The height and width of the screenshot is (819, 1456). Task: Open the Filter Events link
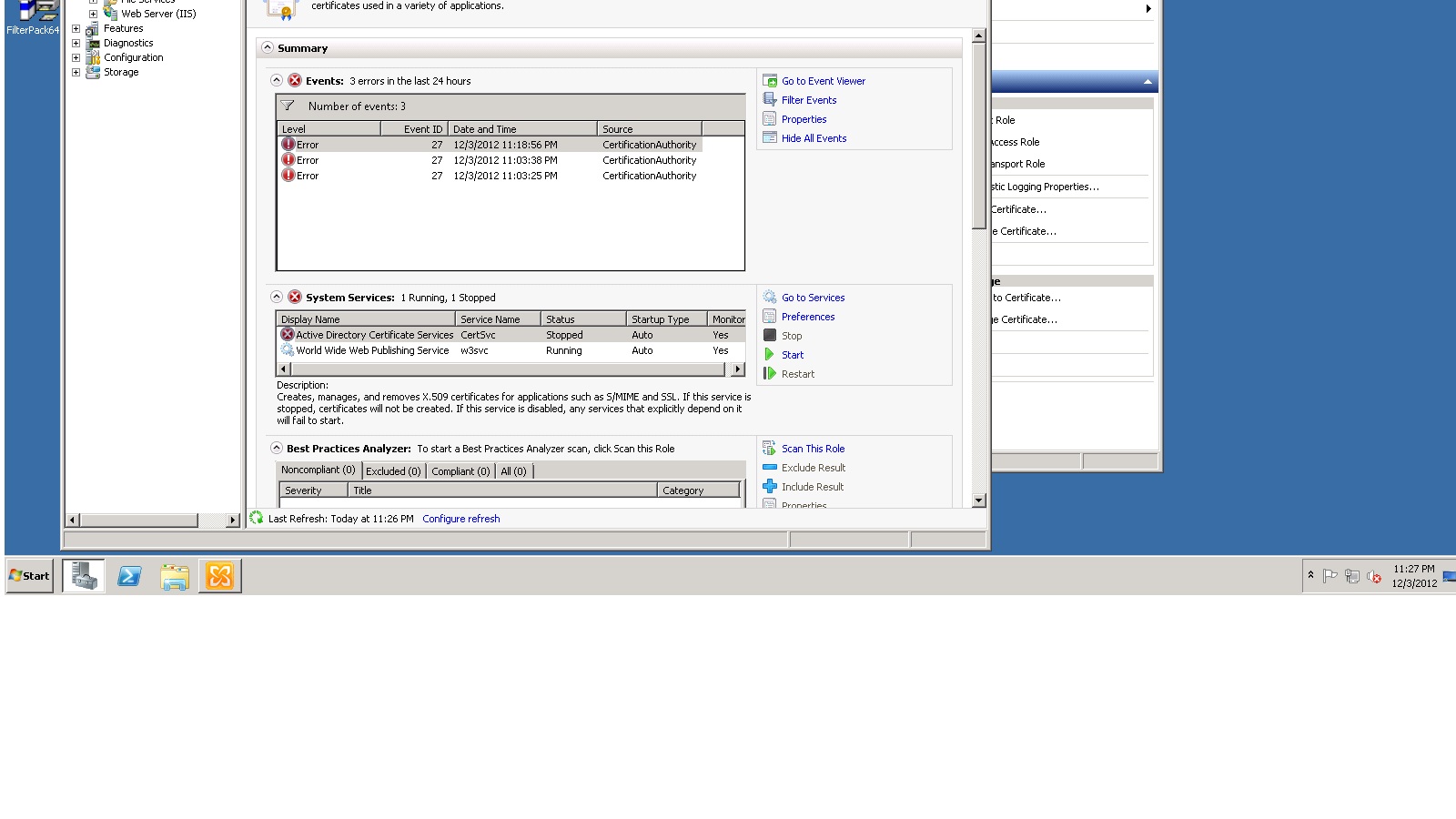pyautogui.click(x=809, y=100)
